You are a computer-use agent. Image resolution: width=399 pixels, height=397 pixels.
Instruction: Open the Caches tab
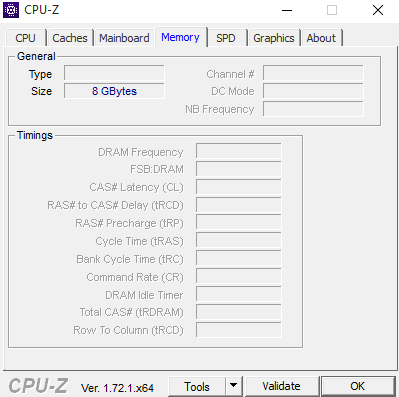(x=70, y=38)
